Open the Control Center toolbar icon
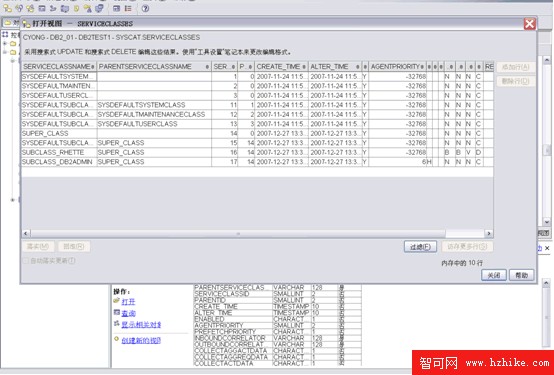 coord(7,8)
